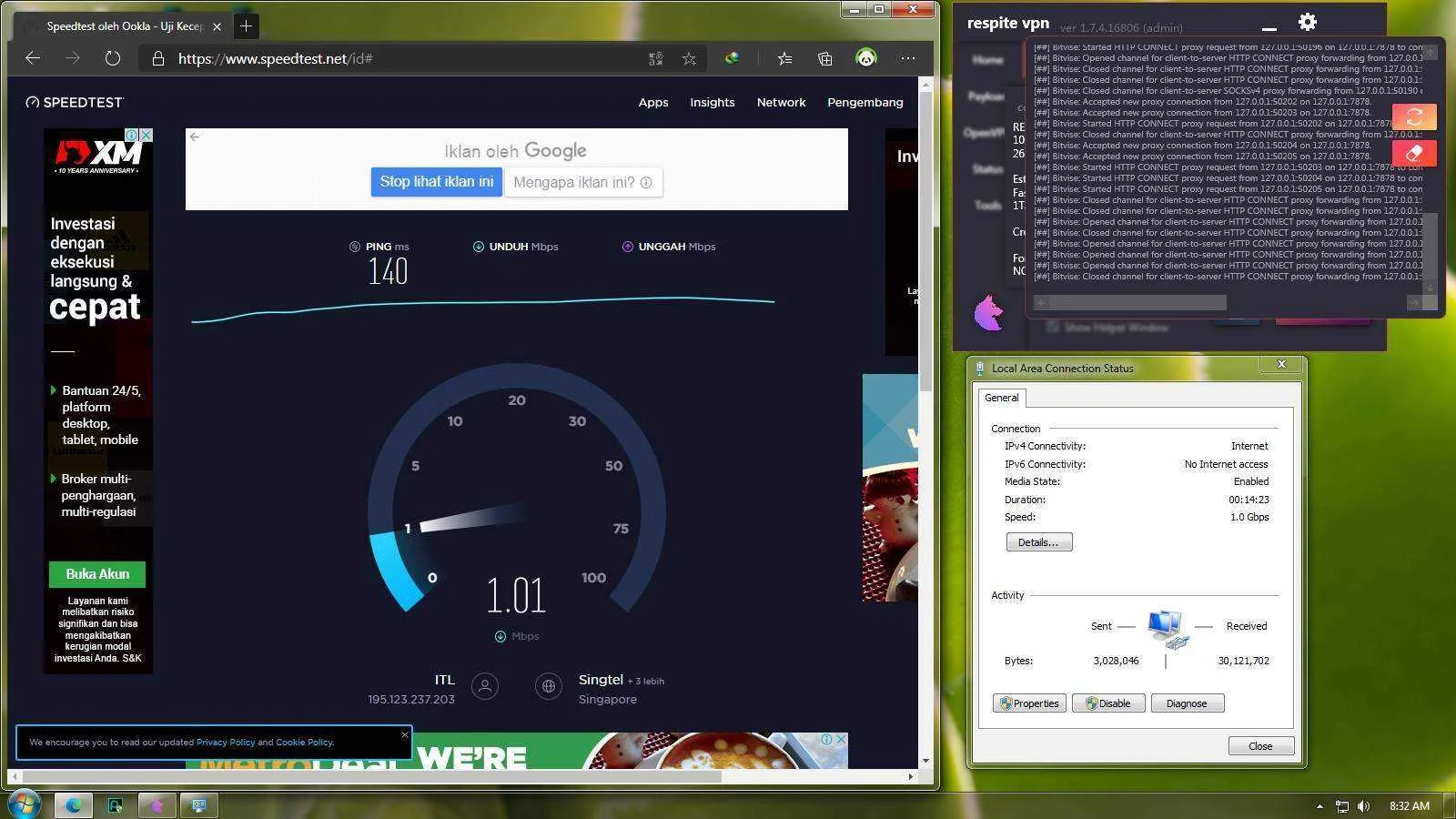The image size is (1456, 819).
Task: Open Collections icon in browser toolbar
Action: click(824, 58)
